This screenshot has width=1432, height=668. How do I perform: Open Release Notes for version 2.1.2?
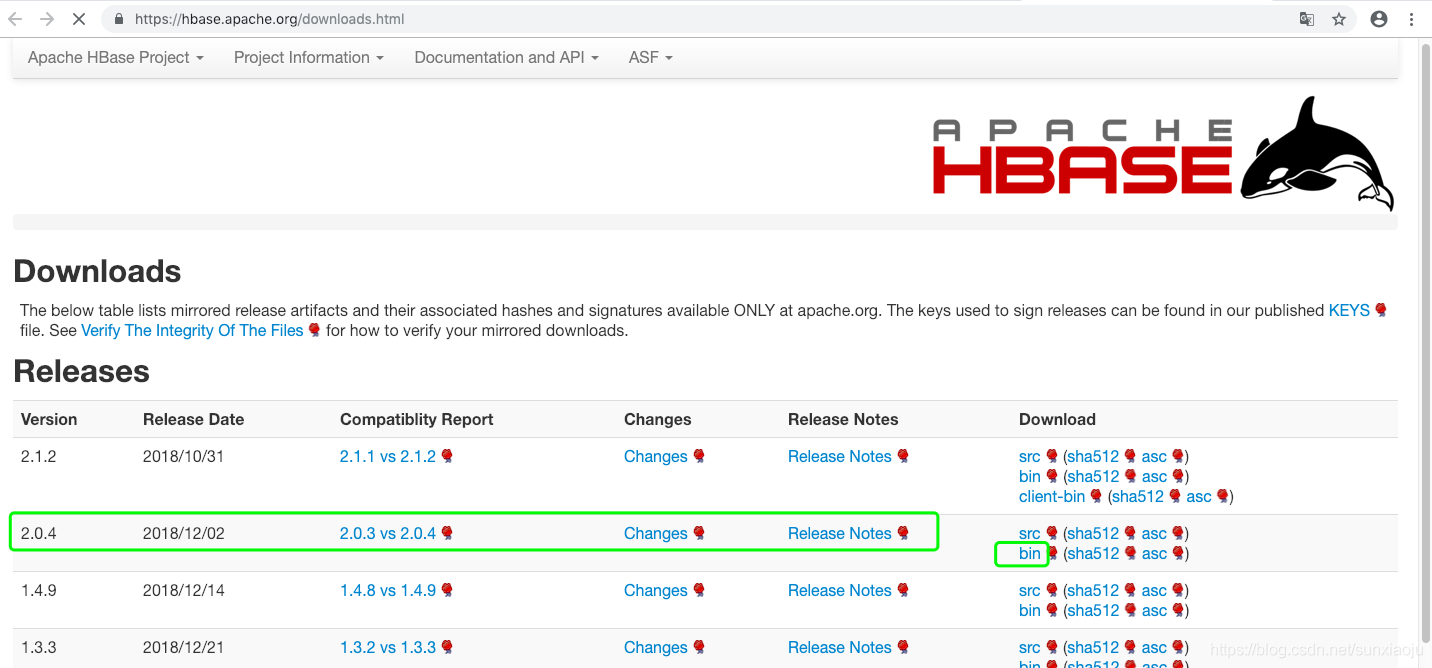840,456
